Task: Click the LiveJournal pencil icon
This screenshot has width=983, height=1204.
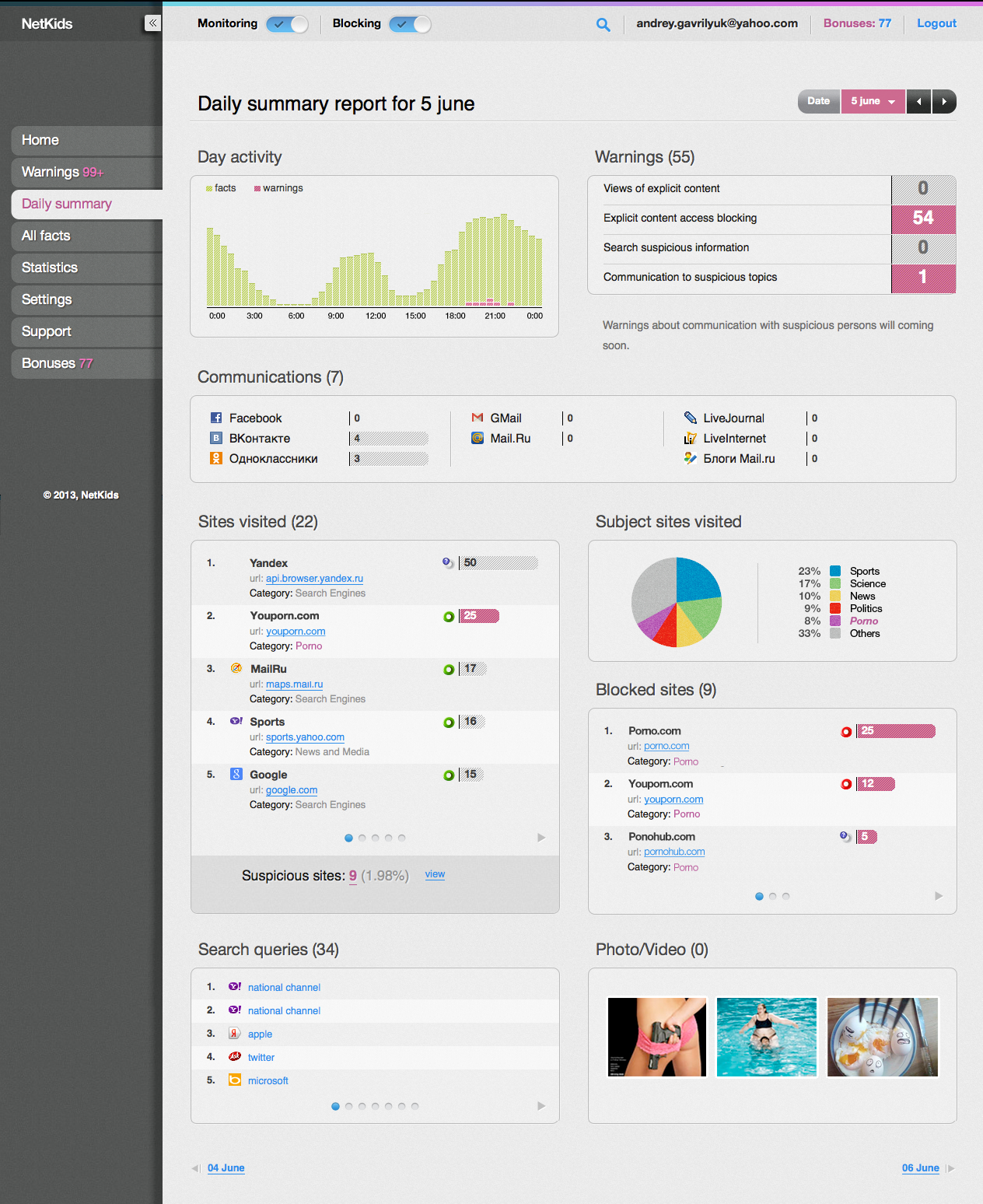Action: point(690,418)
